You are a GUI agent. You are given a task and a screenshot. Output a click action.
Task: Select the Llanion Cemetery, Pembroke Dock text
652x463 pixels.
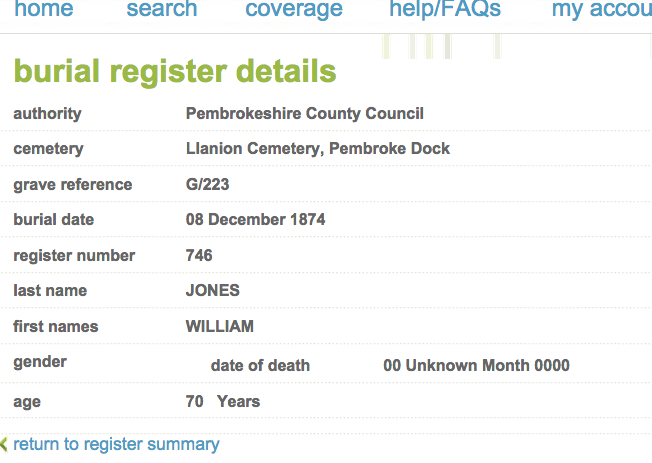tap(318, 149)
